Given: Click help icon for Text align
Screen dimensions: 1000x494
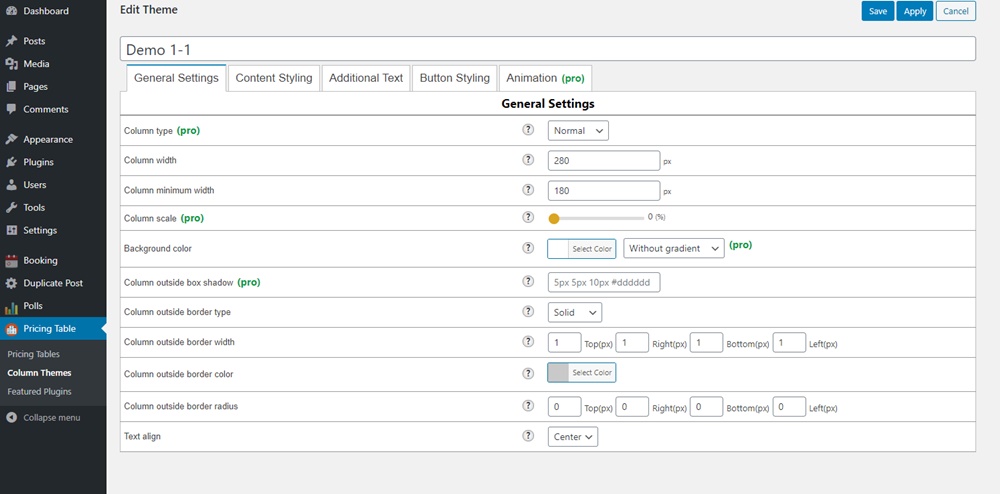Looking at the screenshot, I should (x=528, y=435).
